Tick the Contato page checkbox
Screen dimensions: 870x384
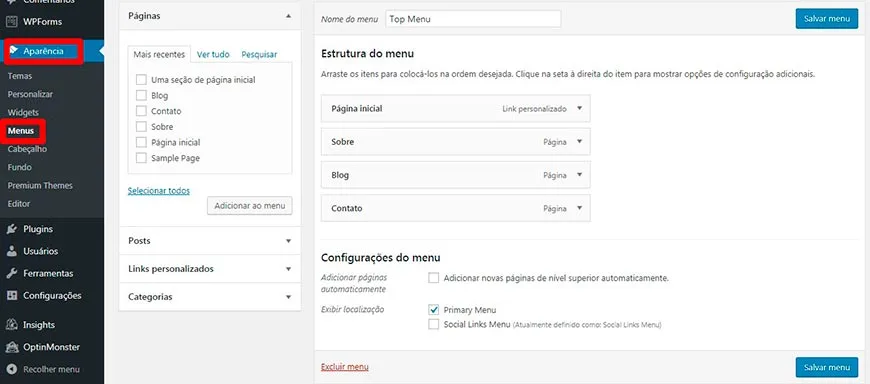[x=141, y=111]
